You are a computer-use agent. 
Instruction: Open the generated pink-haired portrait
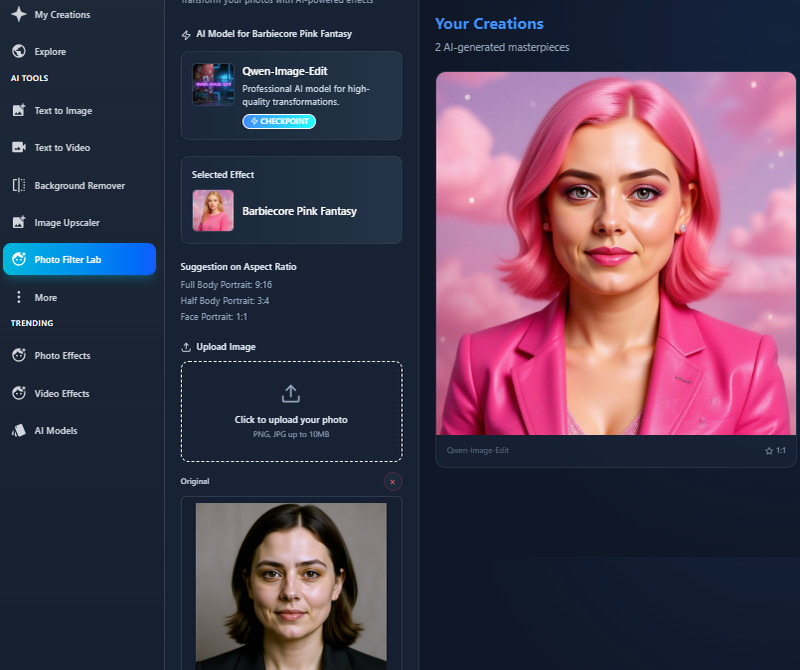pos(615,254)
